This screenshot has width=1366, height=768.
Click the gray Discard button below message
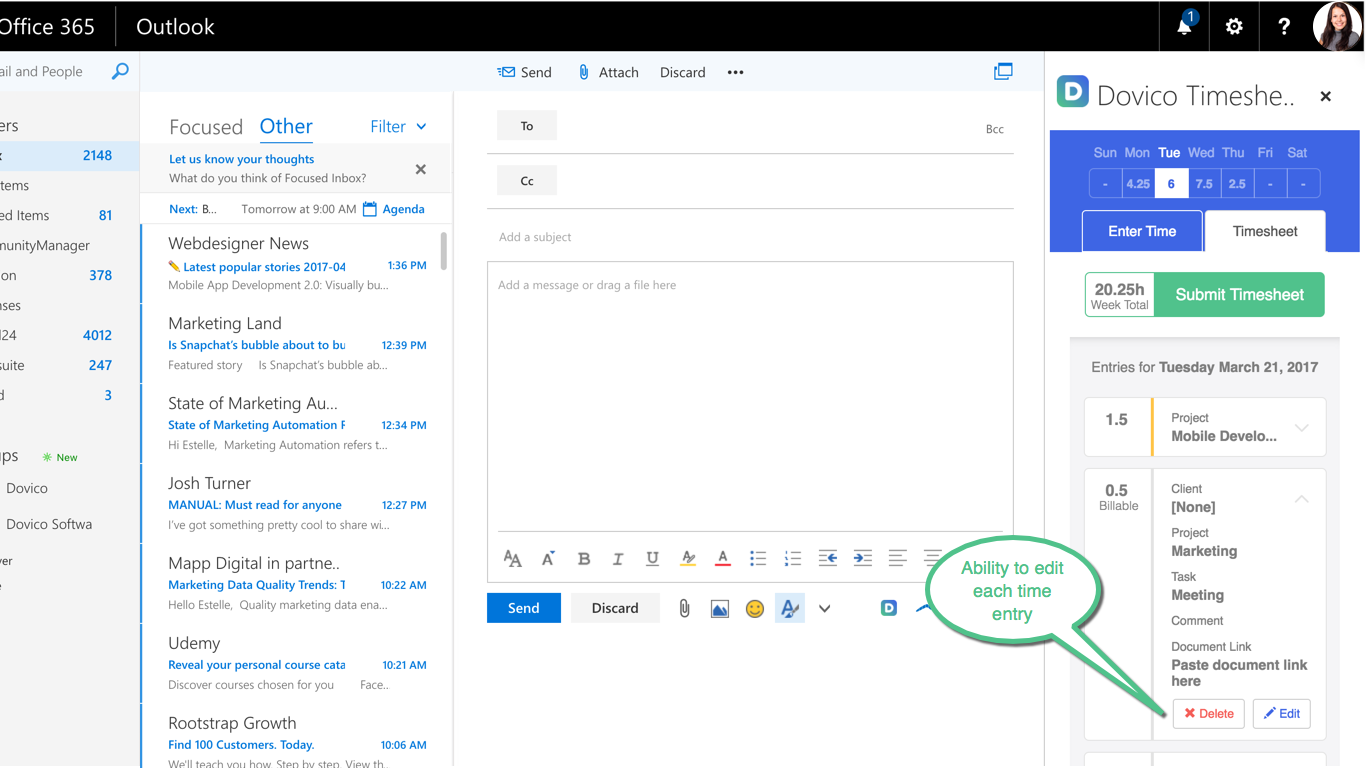615,608
